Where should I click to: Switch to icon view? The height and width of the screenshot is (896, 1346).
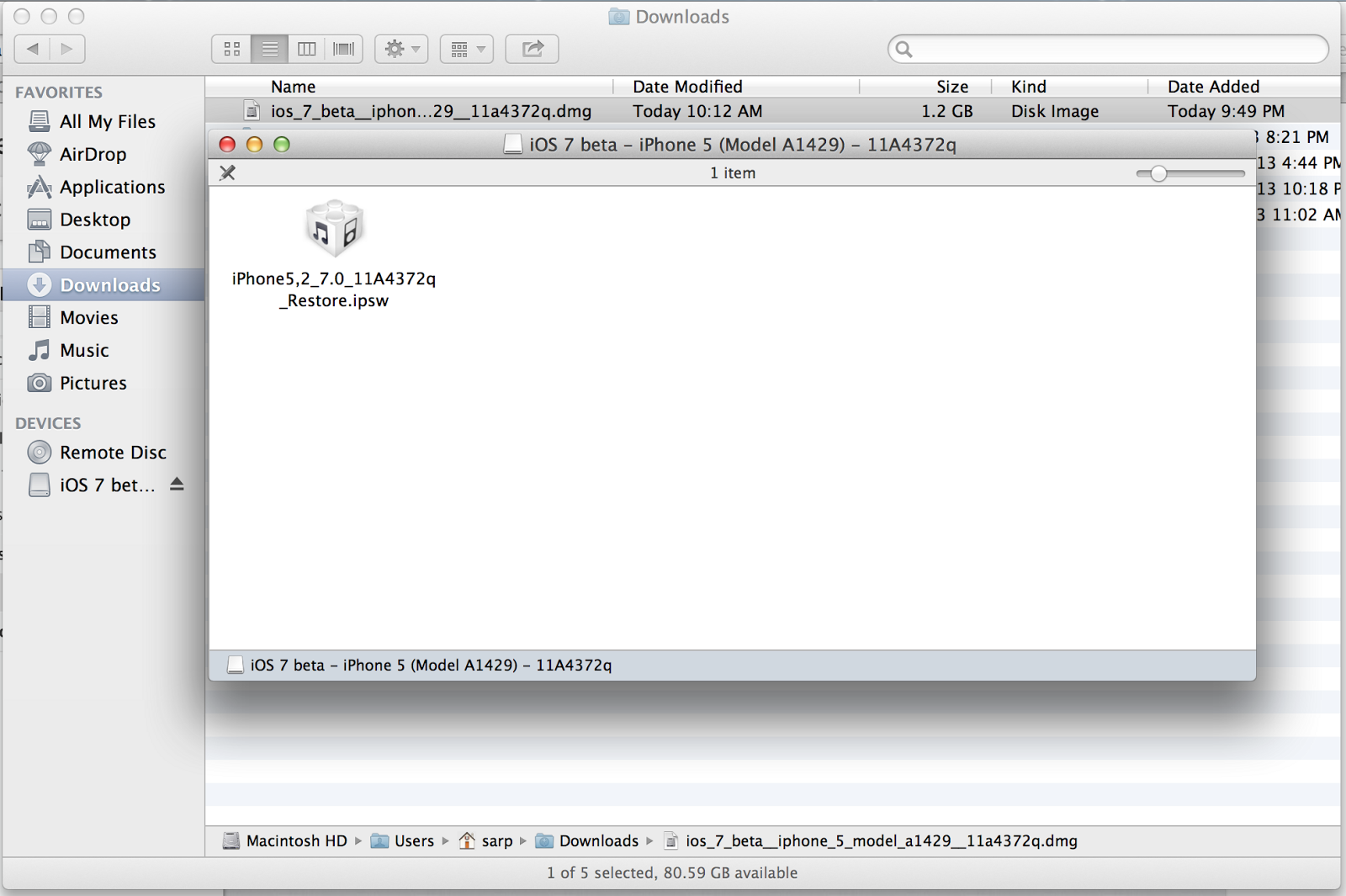click(232, 49)
